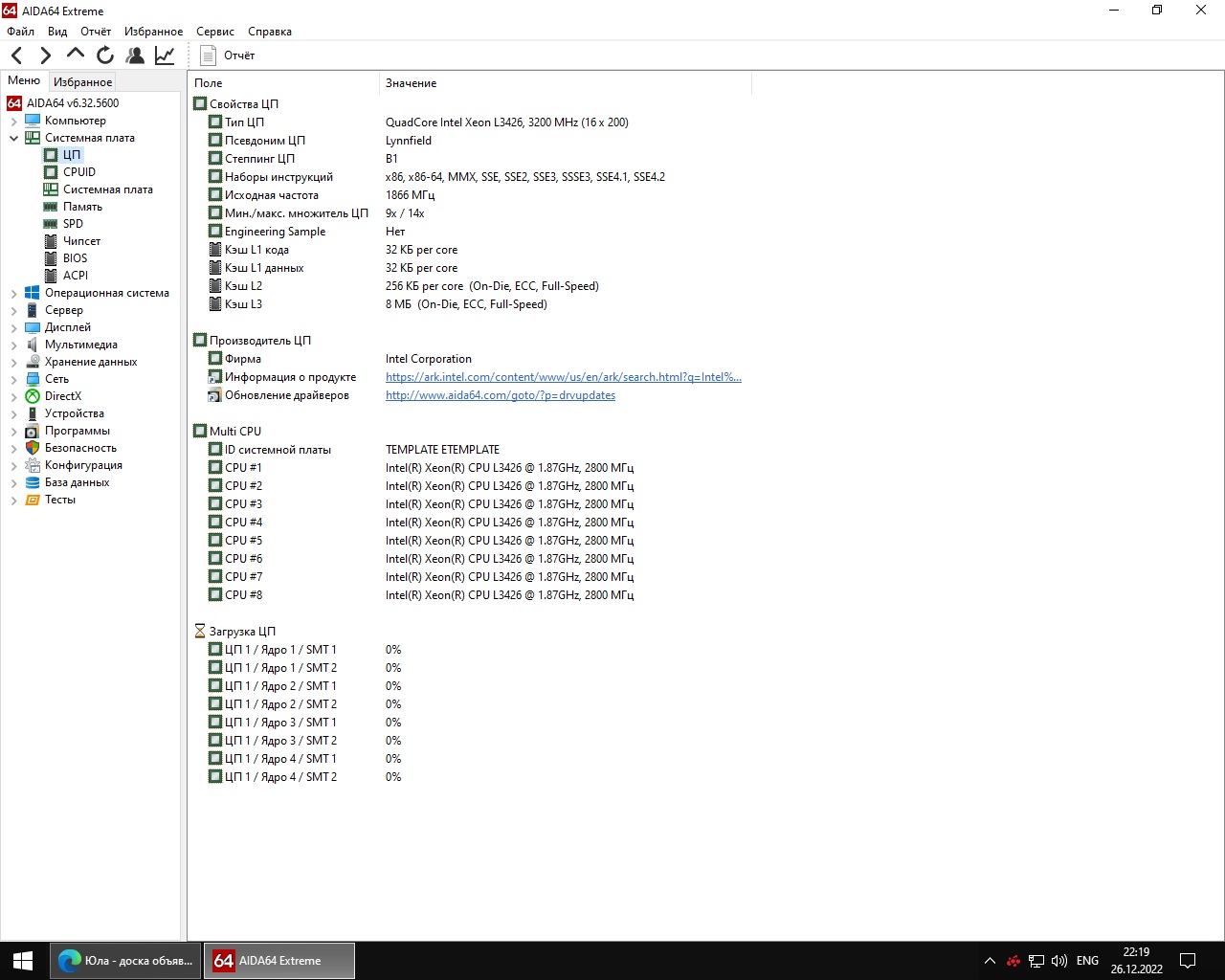Switch to the Избранное tab in the sidebar

tap(82, 82)
